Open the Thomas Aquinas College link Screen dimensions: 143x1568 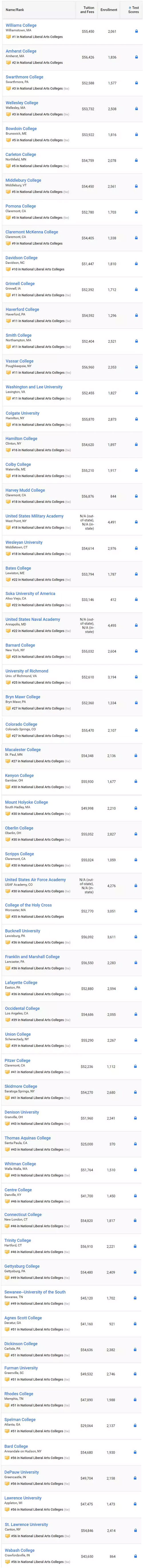(28, 1138)
